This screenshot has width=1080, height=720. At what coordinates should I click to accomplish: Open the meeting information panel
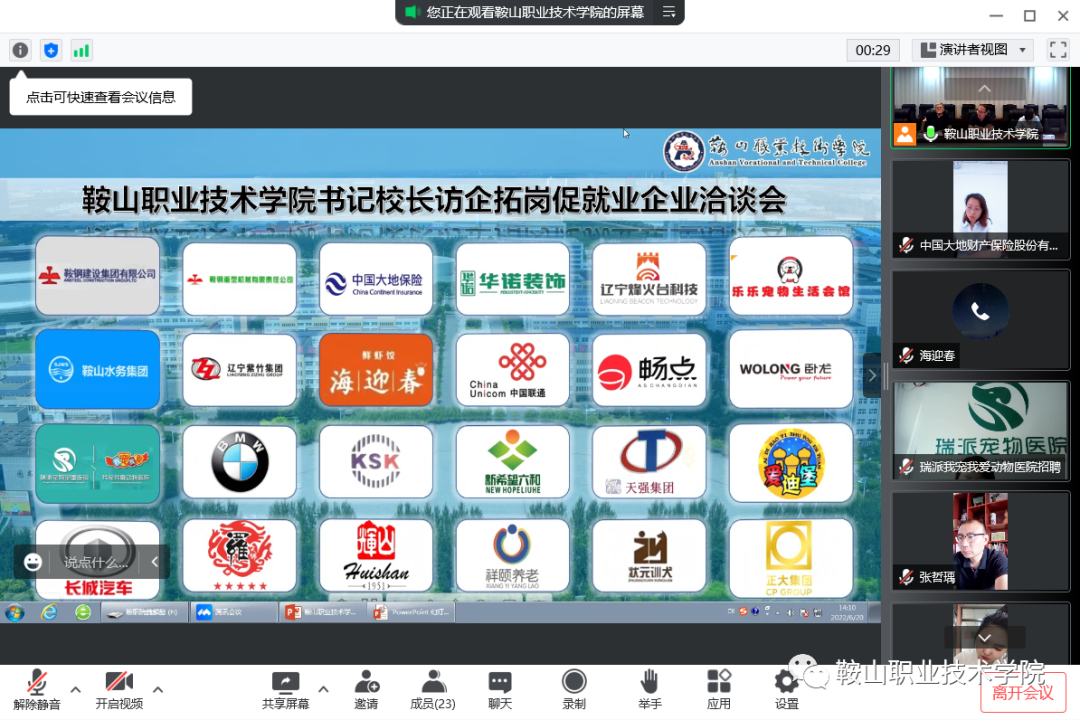pos(20,50)
